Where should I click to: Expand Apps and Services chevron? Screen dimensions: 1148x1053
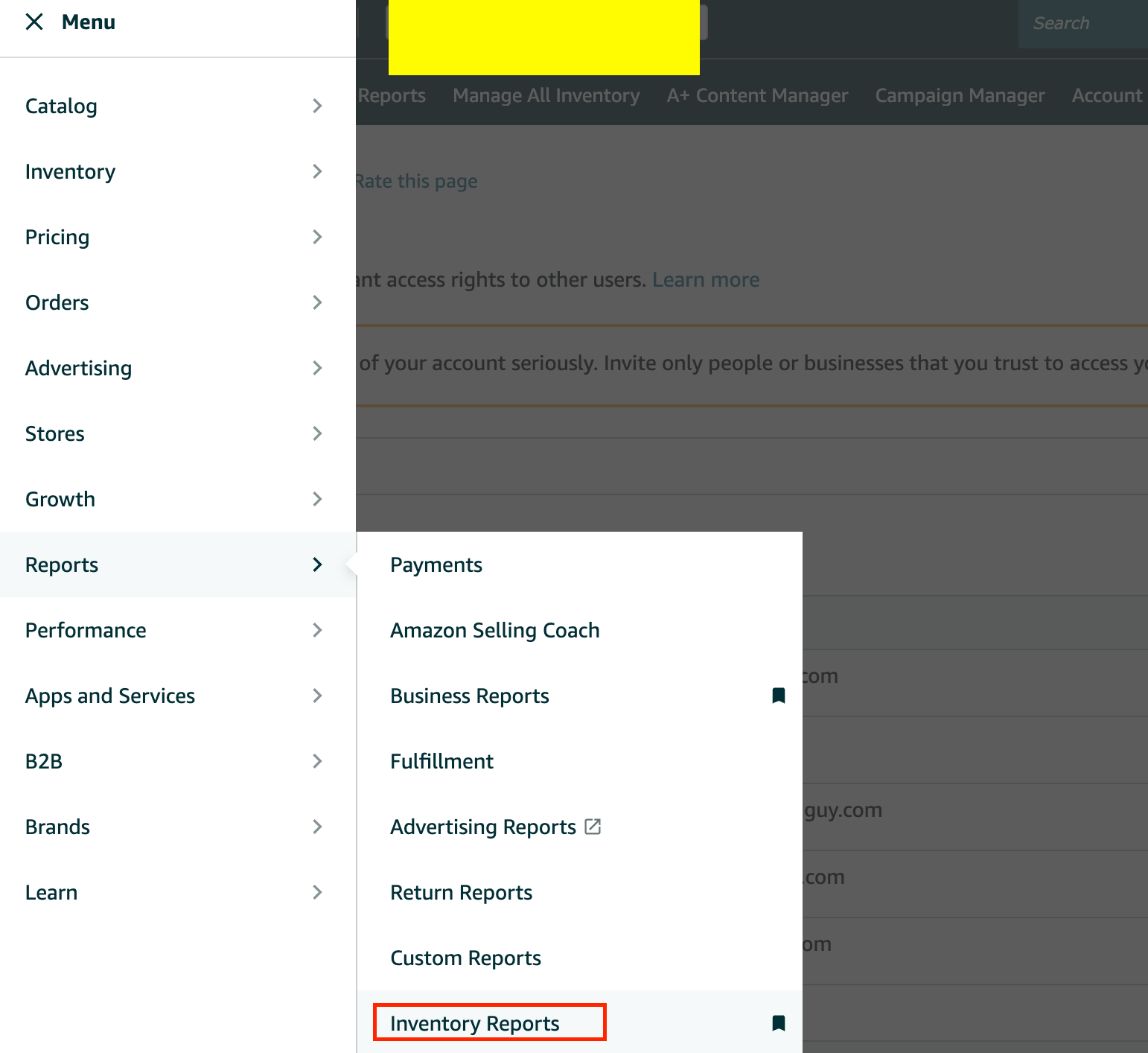317,696
